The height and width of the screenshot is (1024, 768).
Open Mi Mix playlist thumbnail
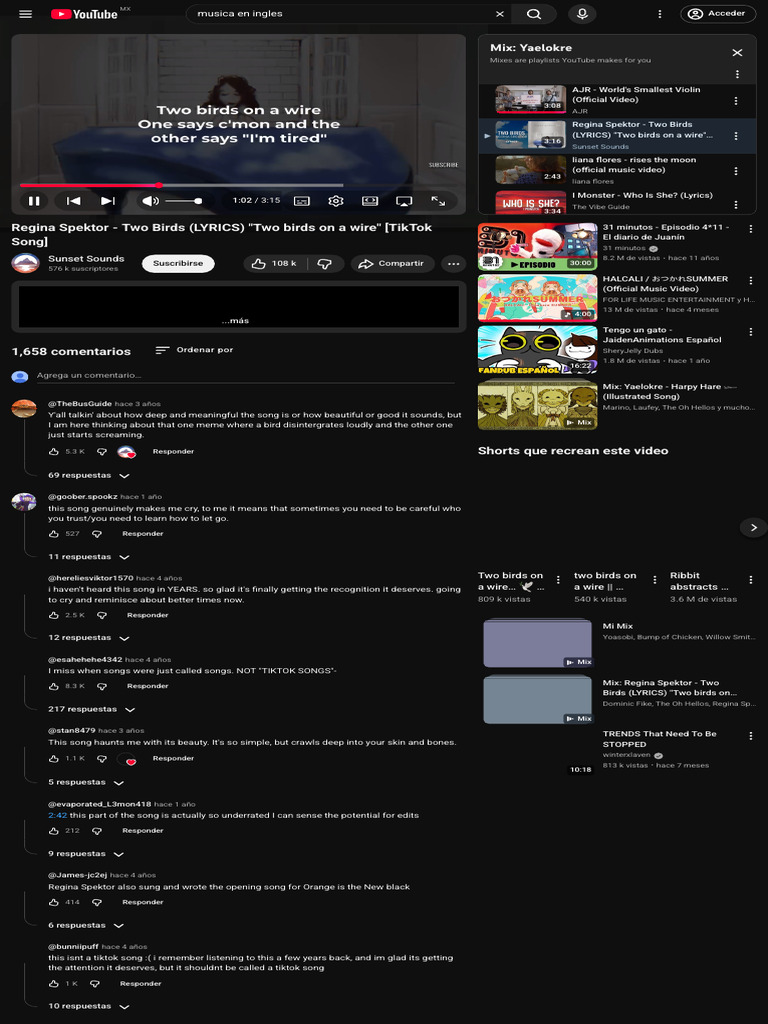[x=537, y=643]
